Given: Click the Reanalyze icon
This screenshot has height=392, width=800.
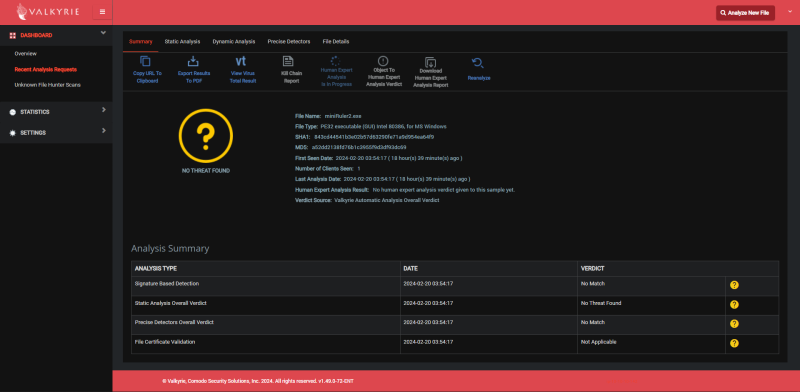Looking at the screenshot, I should (478, 63).
